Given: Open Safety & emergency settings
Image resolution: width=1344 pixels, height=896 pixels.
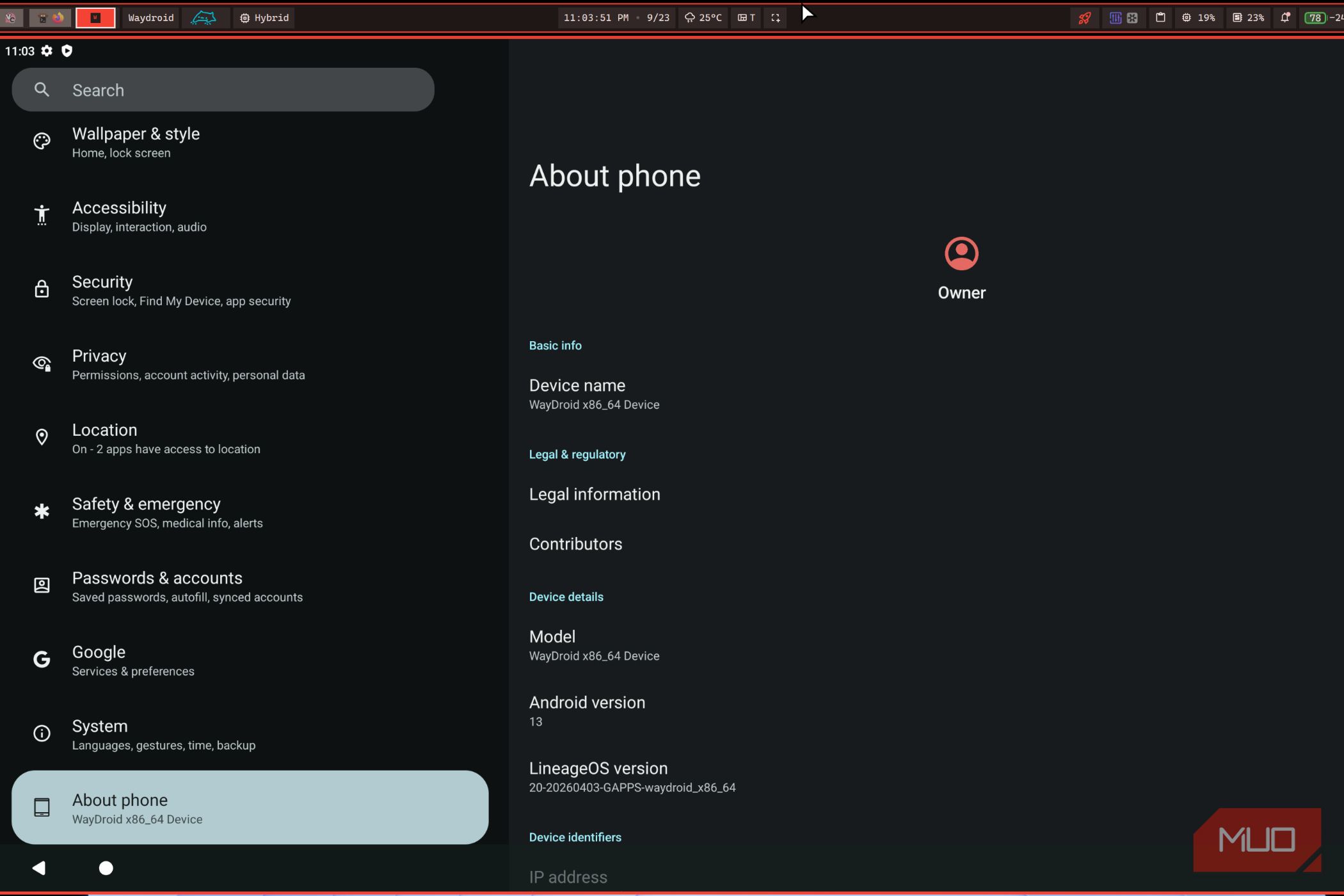Looking at the screenshot, I should coord(250,513).
